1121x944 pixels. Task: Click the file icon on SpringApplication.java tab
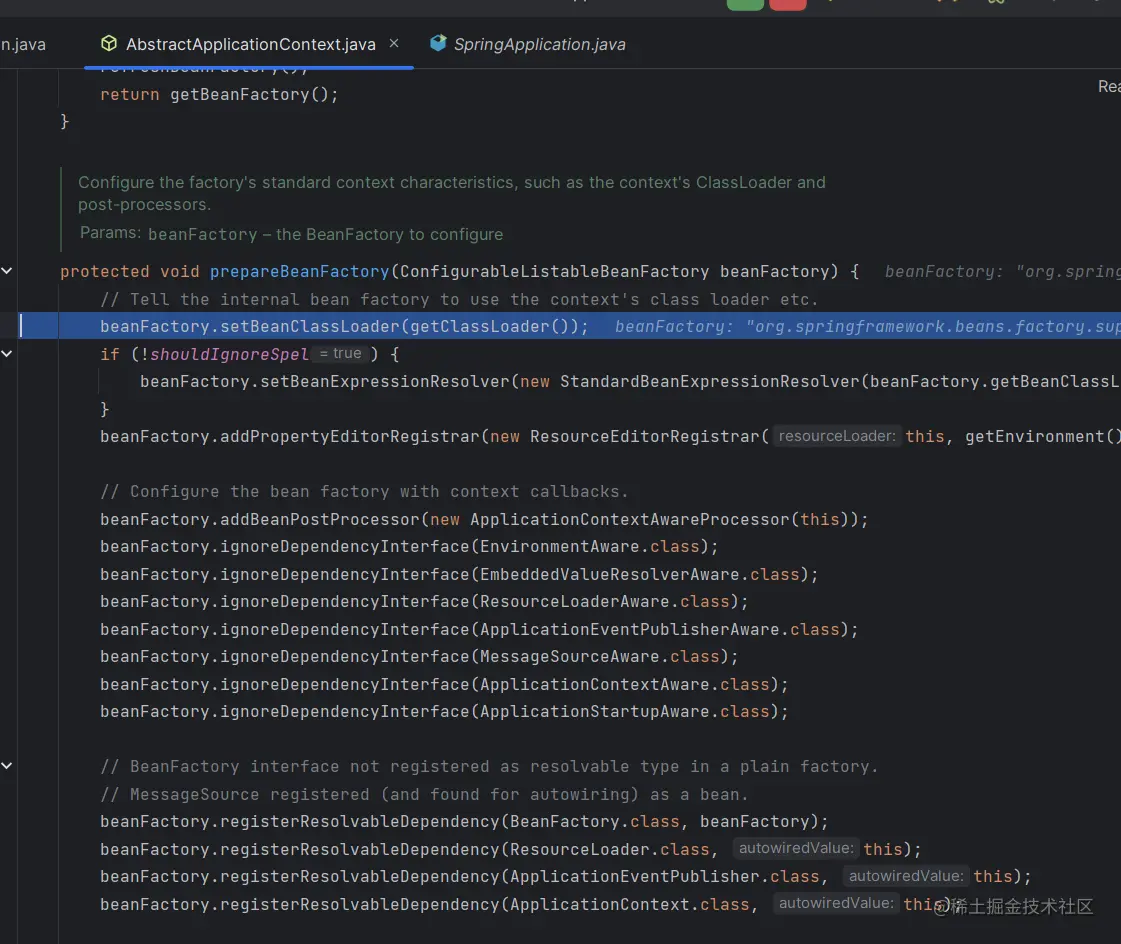tap(438, 43)
